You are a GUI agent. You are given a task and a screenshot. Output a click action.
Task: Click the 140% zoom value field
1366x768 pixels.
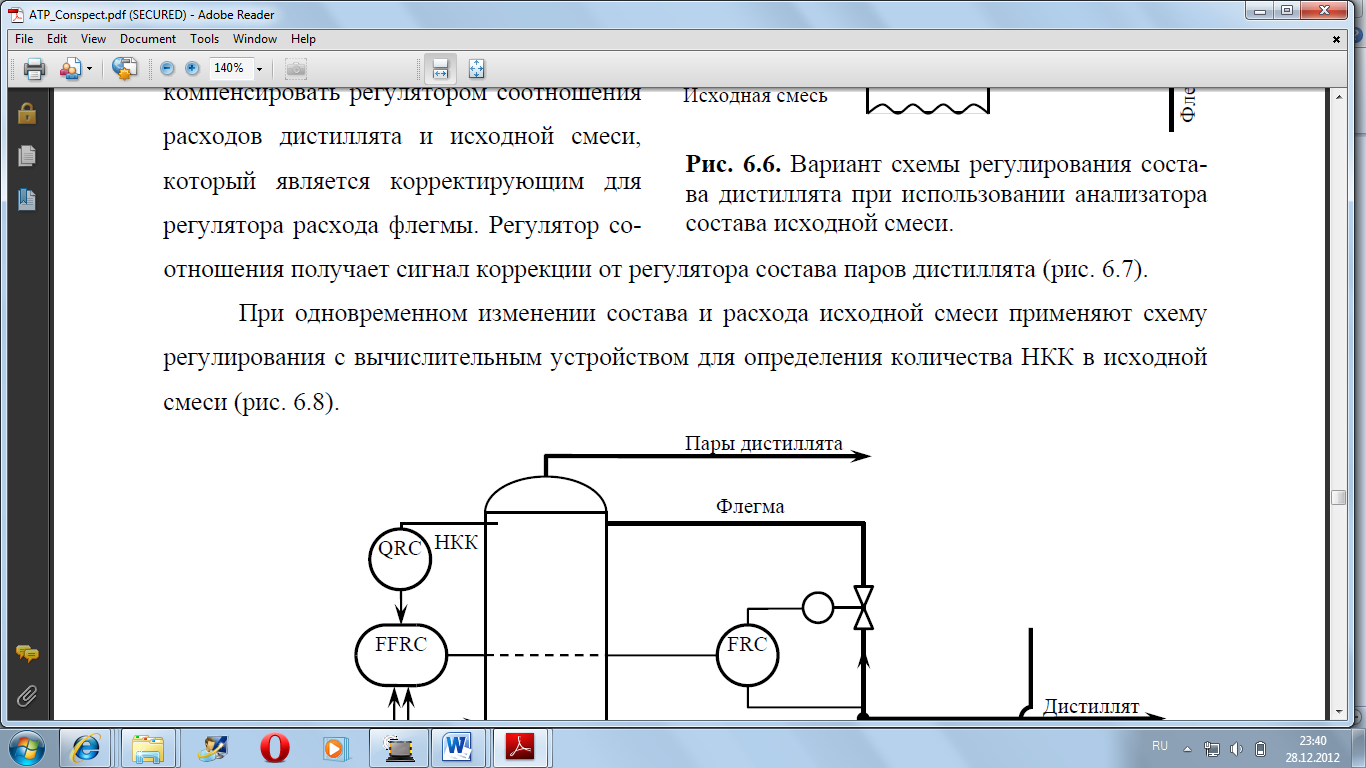tap(229, 68)
